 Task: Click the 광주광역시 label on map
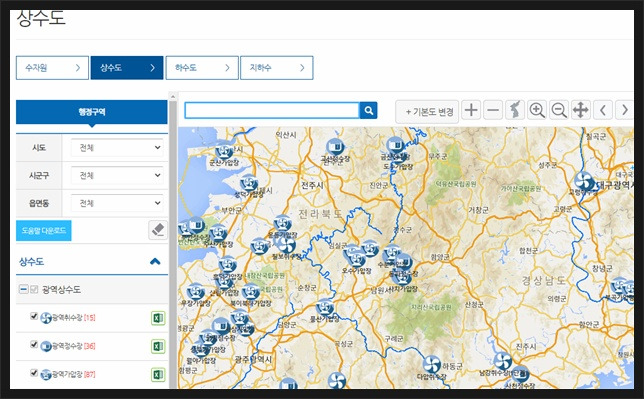click(253, 359)
